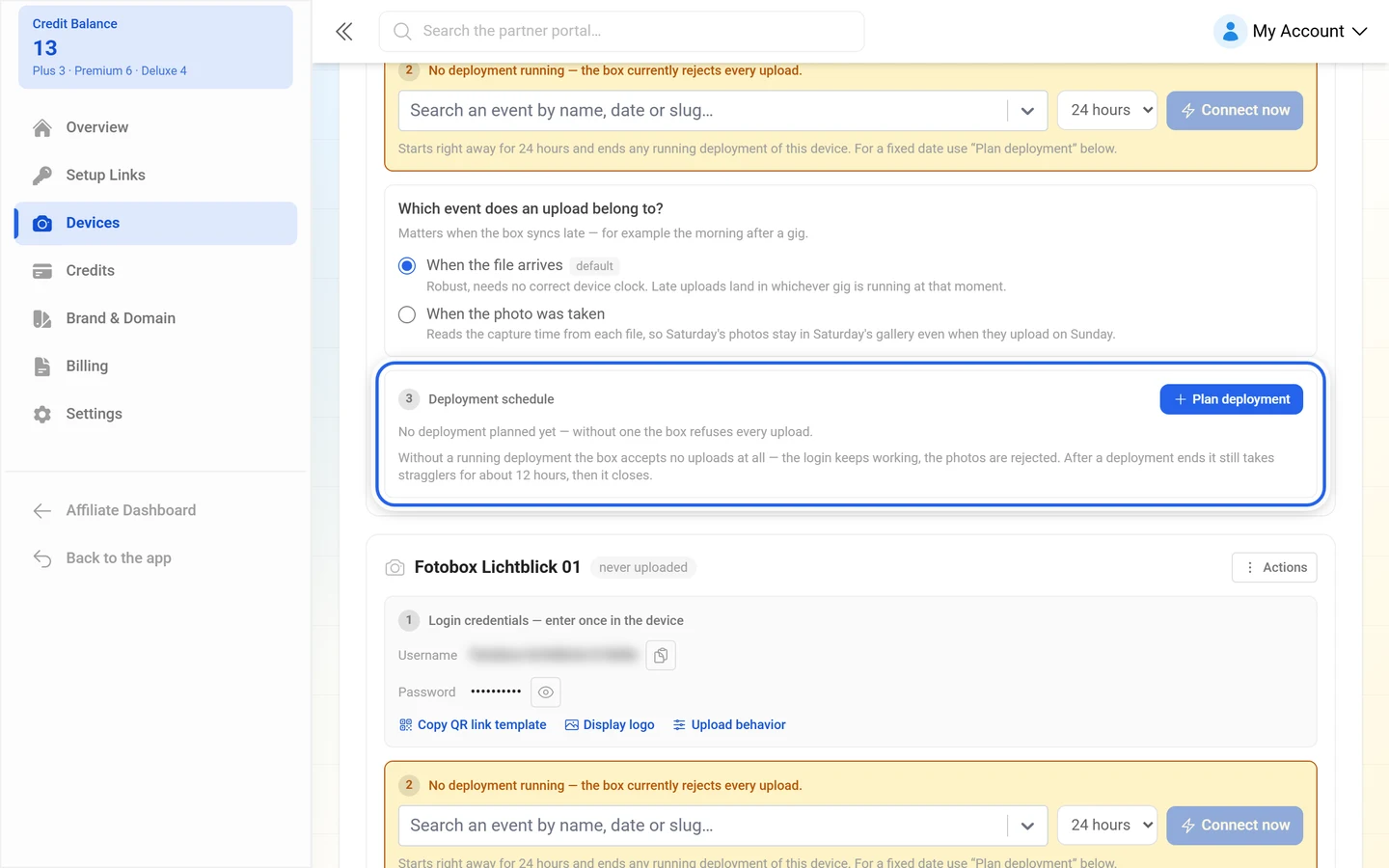Return via the Back to the app icon
The image size is (1389, 868).
[42, 558]
